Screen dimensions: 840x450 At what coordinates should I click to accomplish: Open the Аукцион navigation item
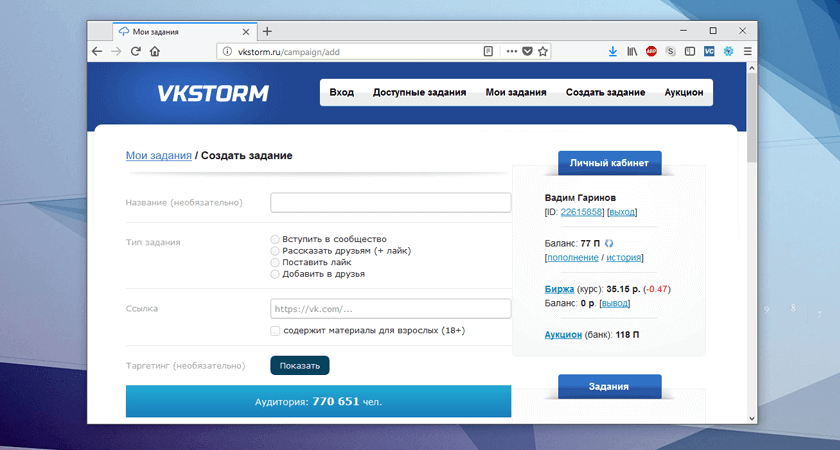[684, 92]
